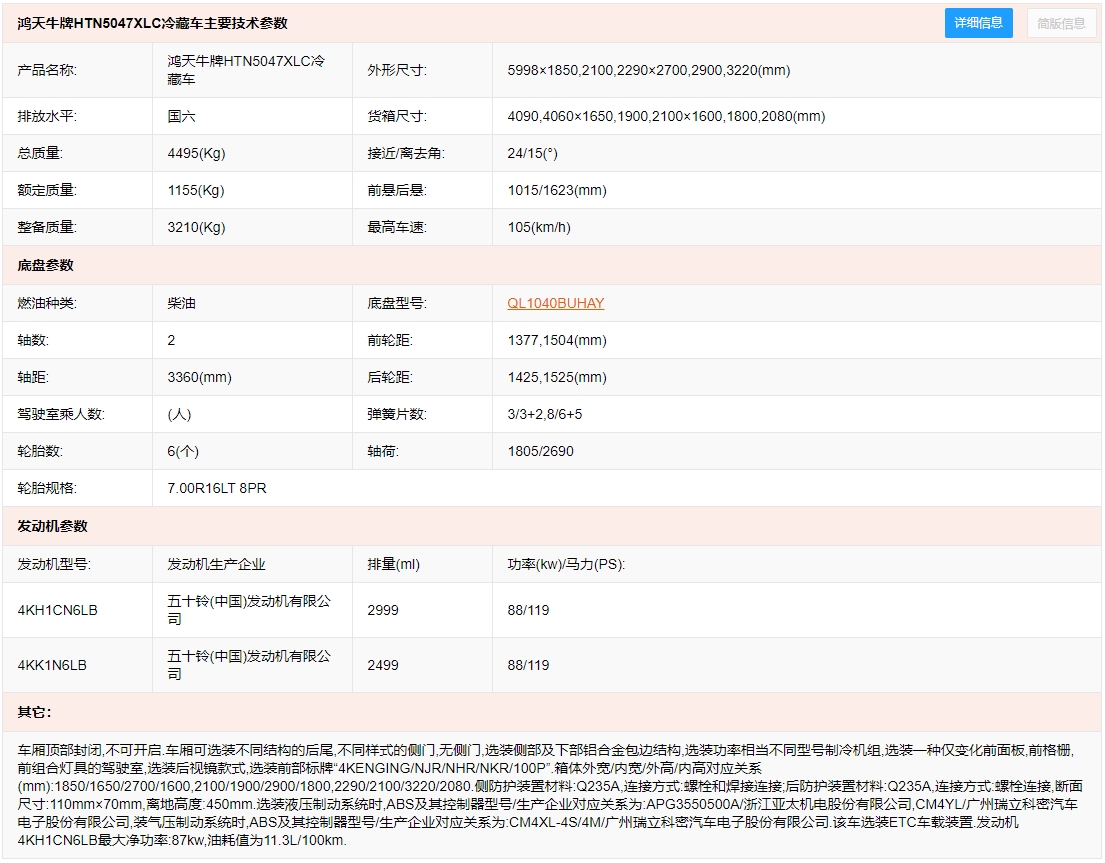Click the emission level value 国六
This screenshot has height=863, width=1105.
[x=181, y=116]
